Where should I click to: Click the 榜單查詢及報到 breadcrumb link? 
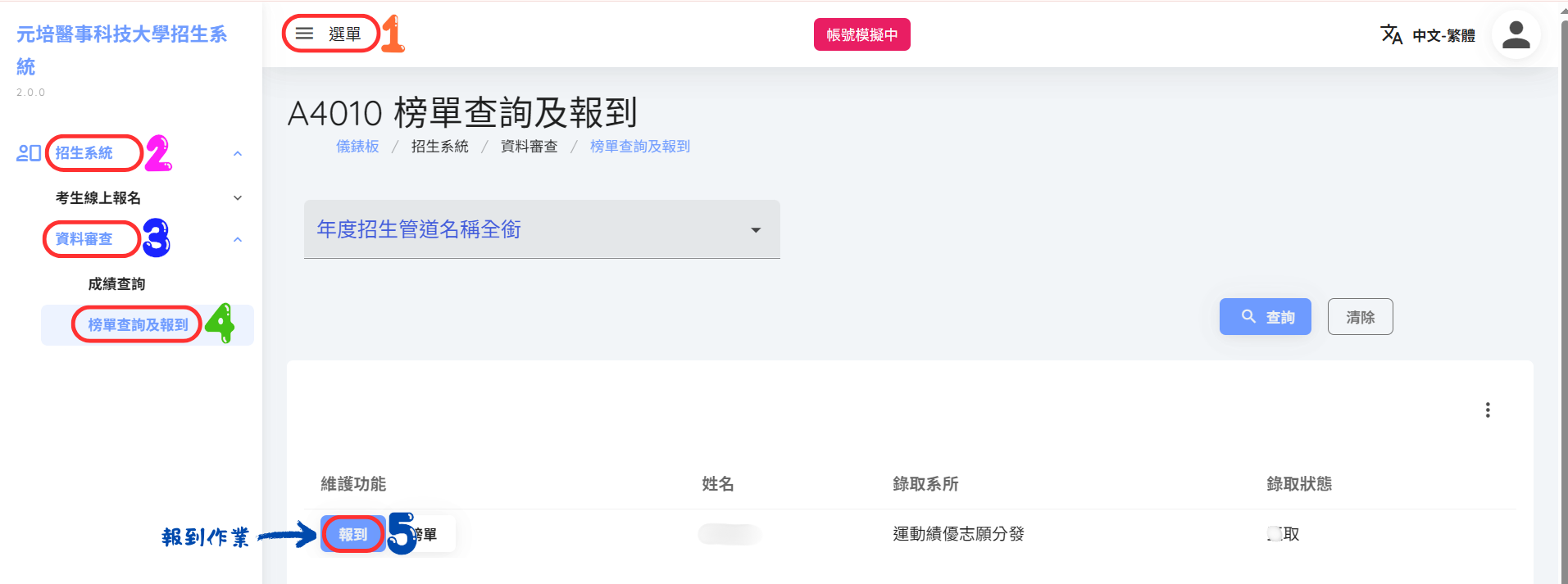click(x=640, y=147)
